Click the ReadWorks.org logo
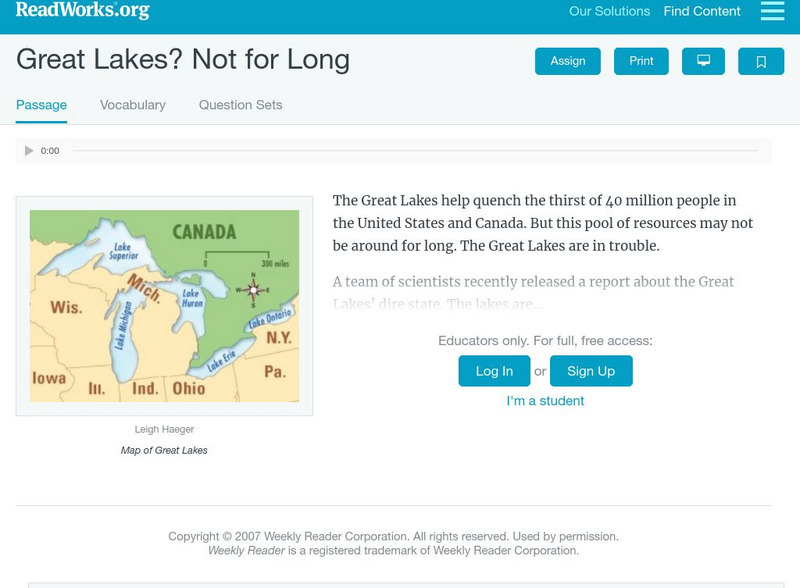800x588 pixels. [x=80, y=11]
